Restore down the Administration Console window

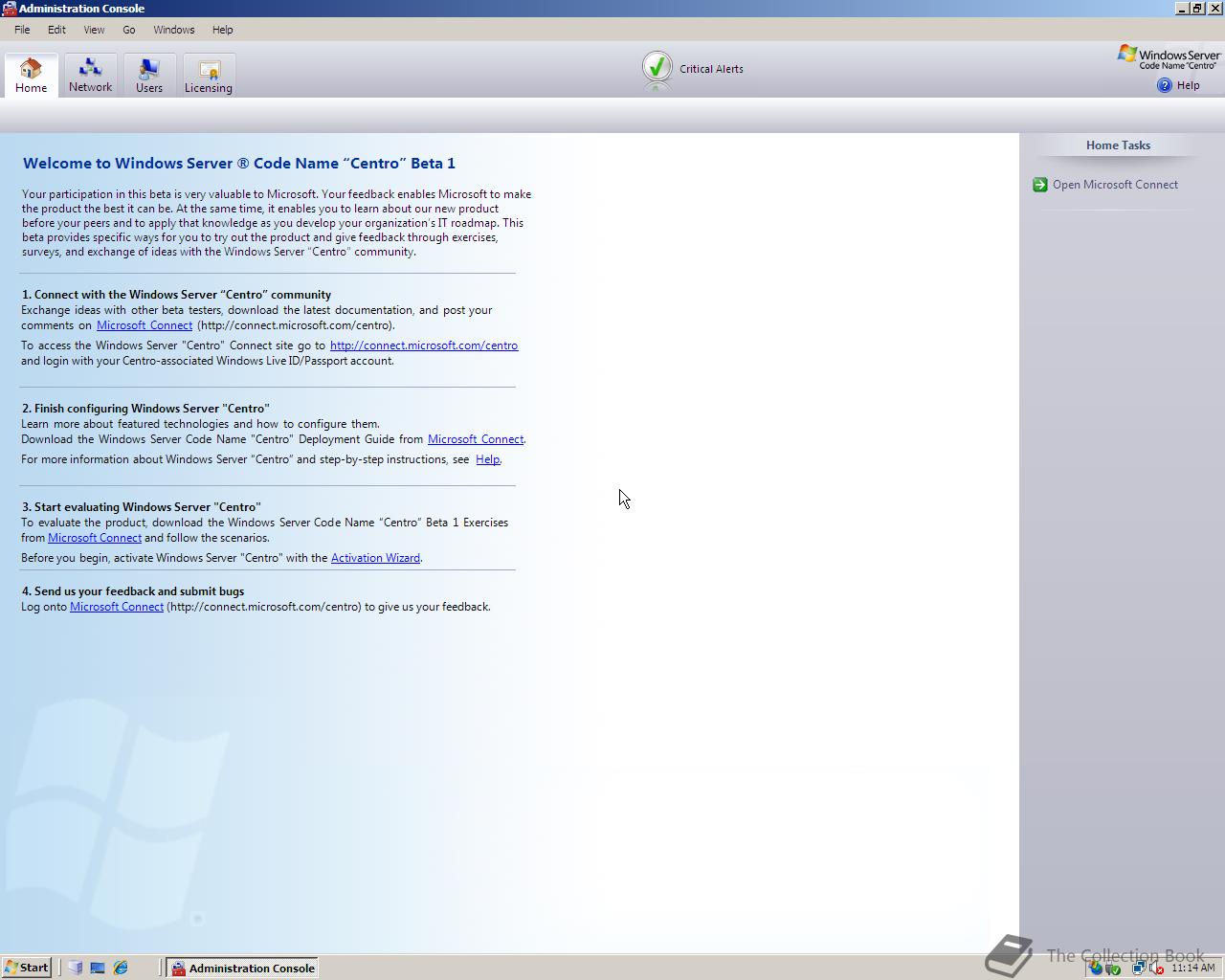coord(1196,9)
